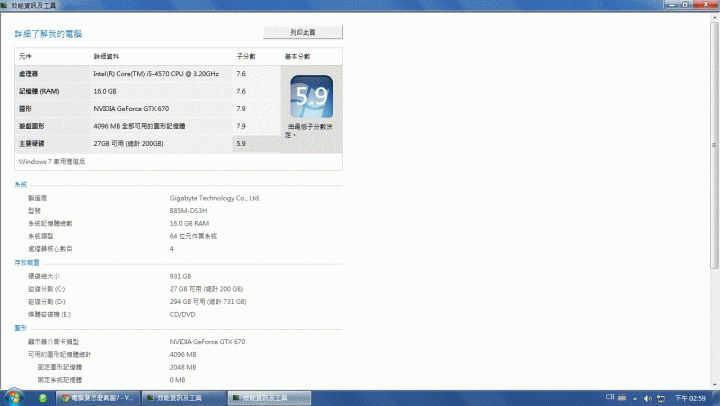
Task: Select the 16.0 GB RAM system value
Action: point(189,224)
